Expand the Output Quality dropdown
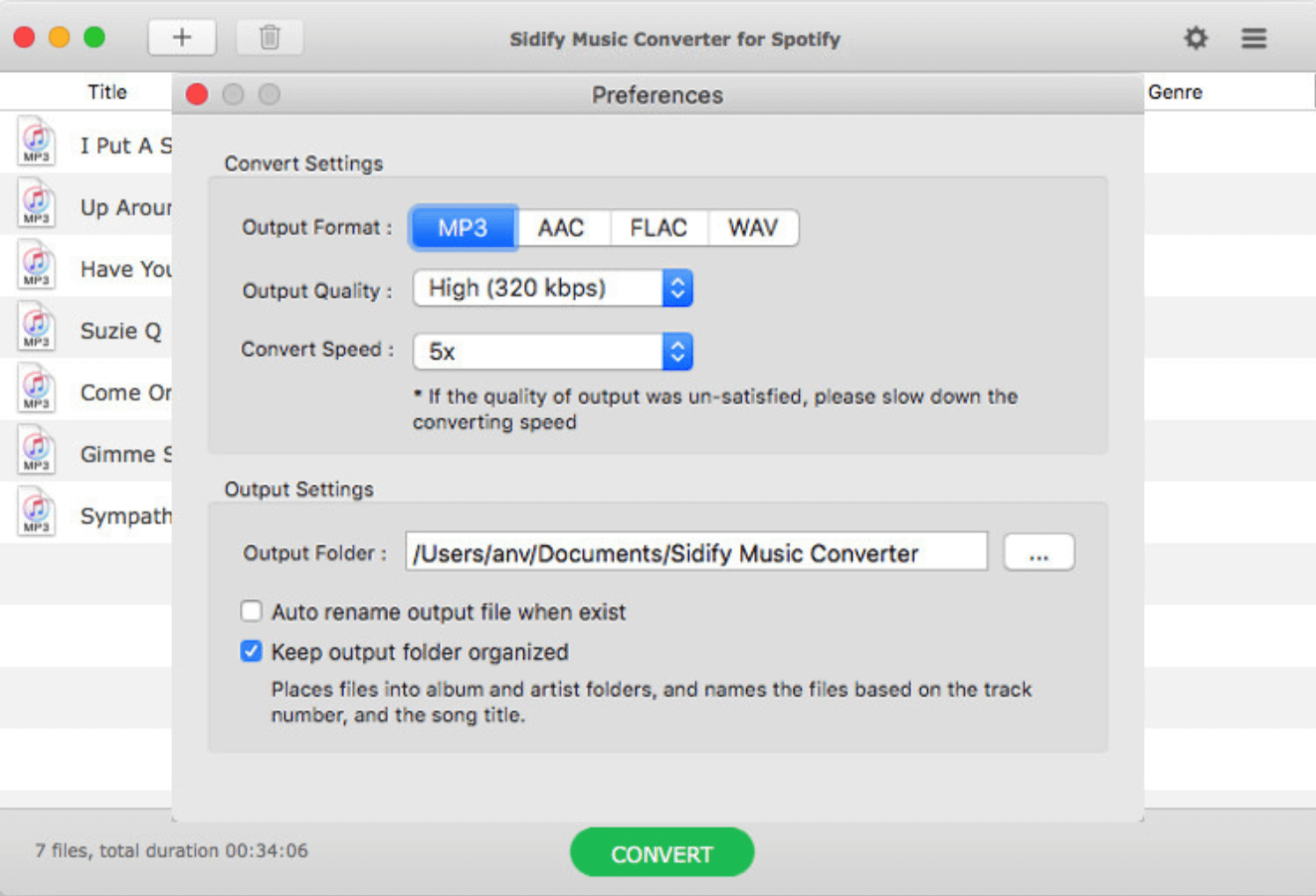The height and width of the screenshot is (896, 1316). (553, 288)
